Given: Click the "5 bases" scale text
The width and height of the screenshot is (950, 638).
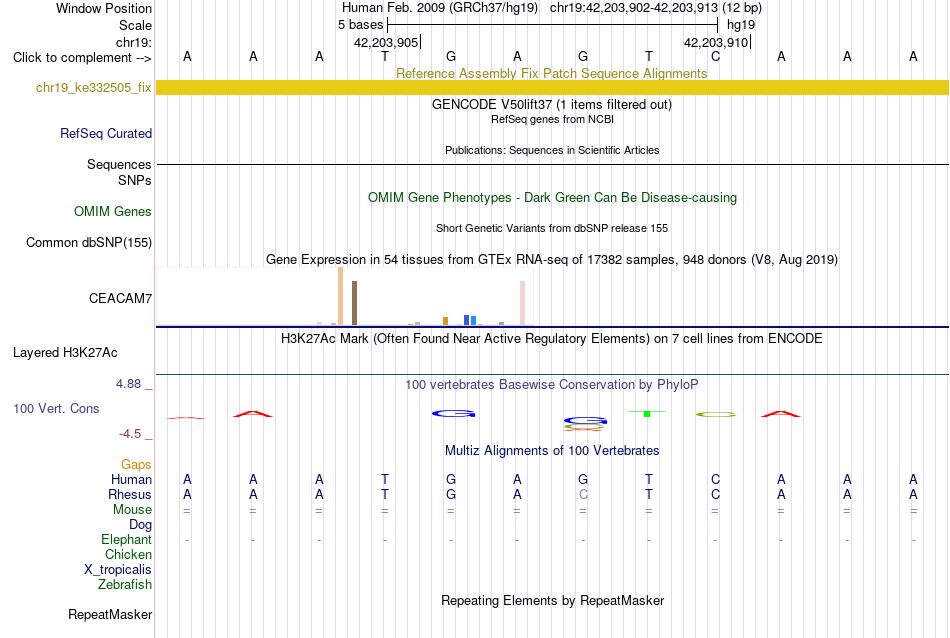Looking at the screenshot, I should (x=360, y=25).
